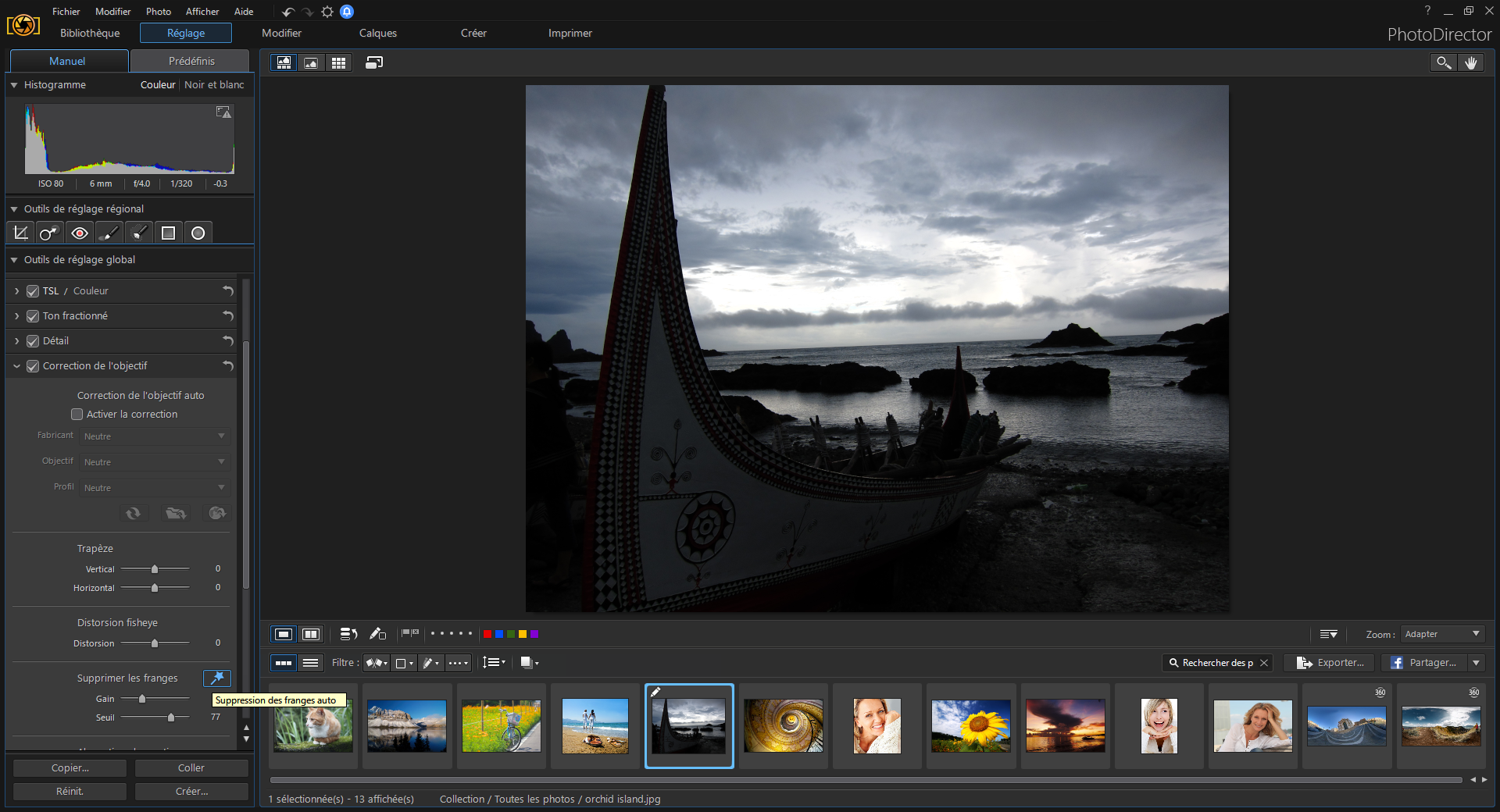Click the red color label swatch
Viewport: 1500px width, 812px height.
coord(487,634)
